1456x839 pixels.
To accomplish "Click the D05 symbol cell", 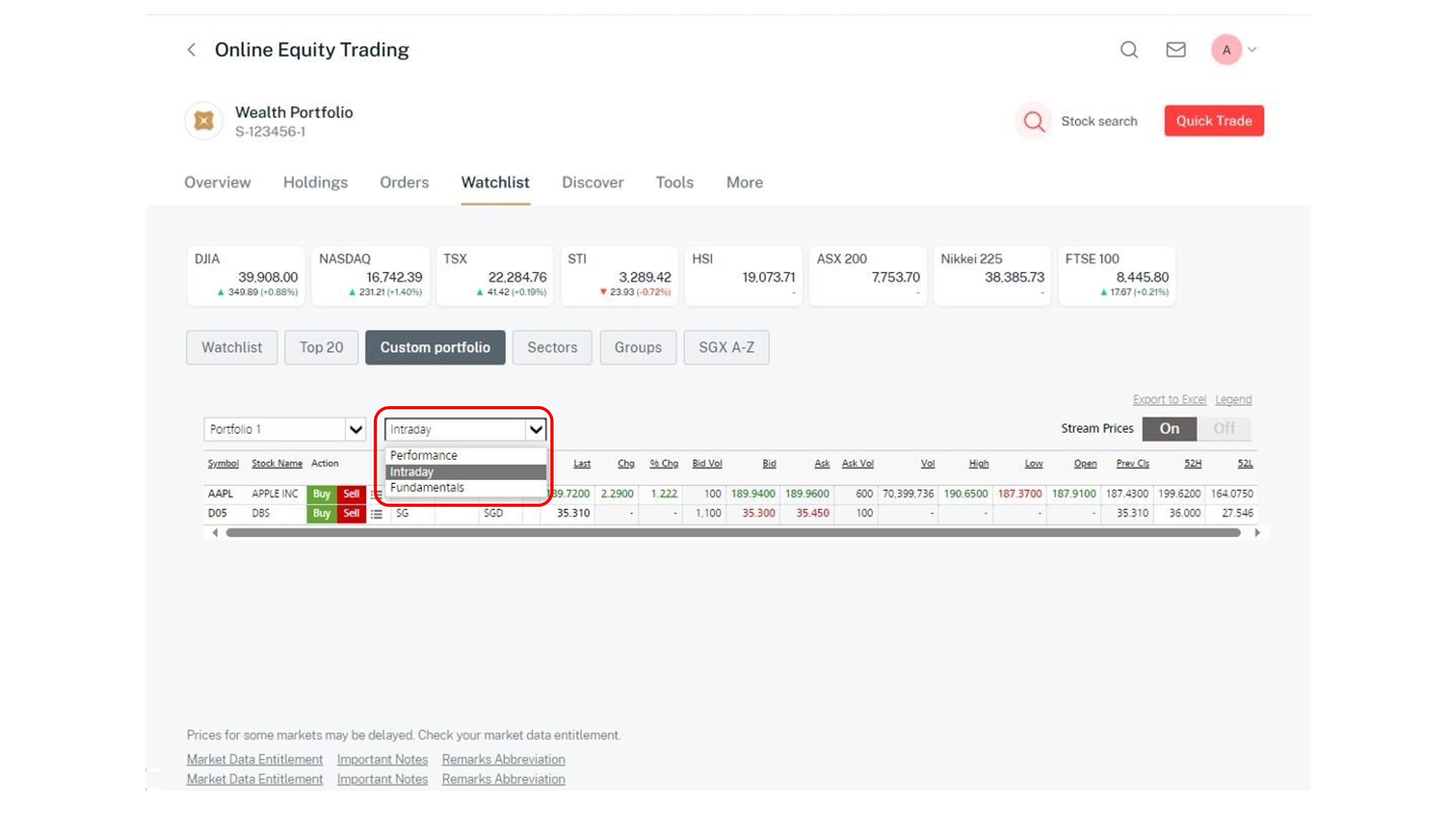I will click(x=217, y=514).
